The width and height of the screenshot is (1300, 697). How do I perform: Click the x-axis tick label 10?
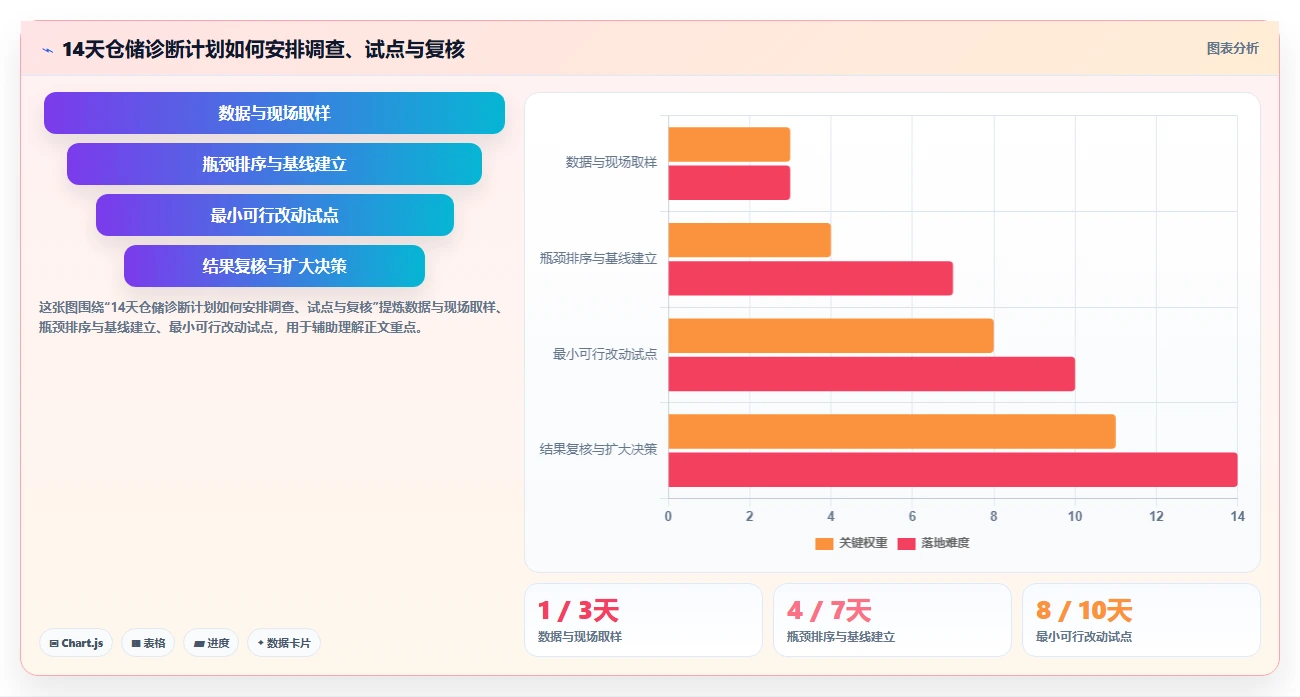click(x=1075, y=516)
